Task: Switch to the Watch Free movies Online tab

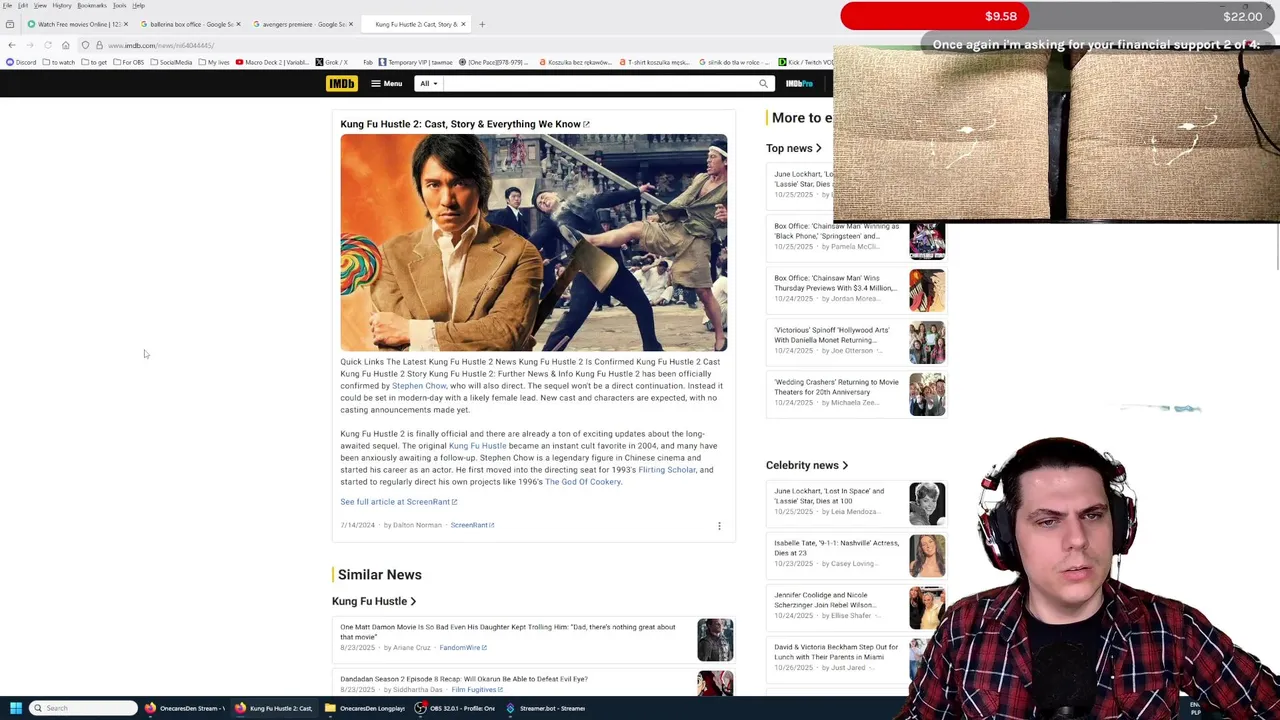Action: [x=76, y=24]
